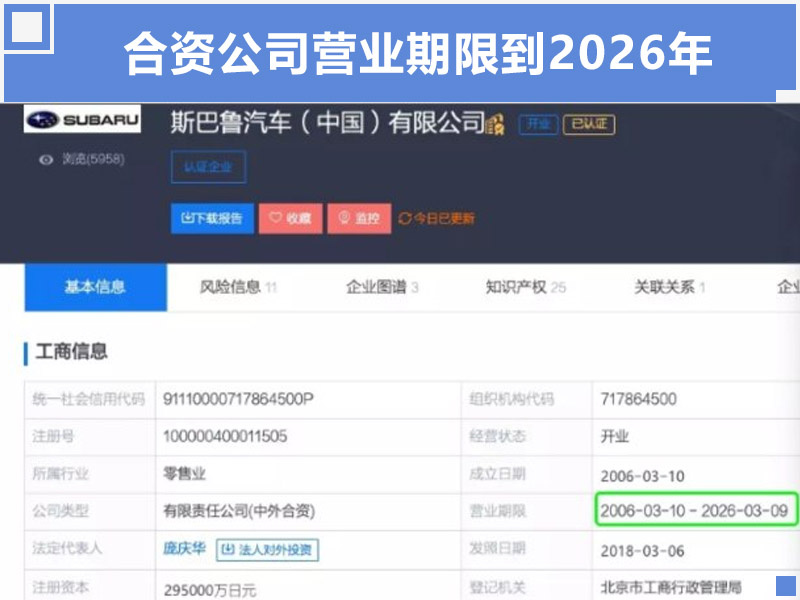
Task: Click registered capital 295000万日元
Action: point(210,590)
